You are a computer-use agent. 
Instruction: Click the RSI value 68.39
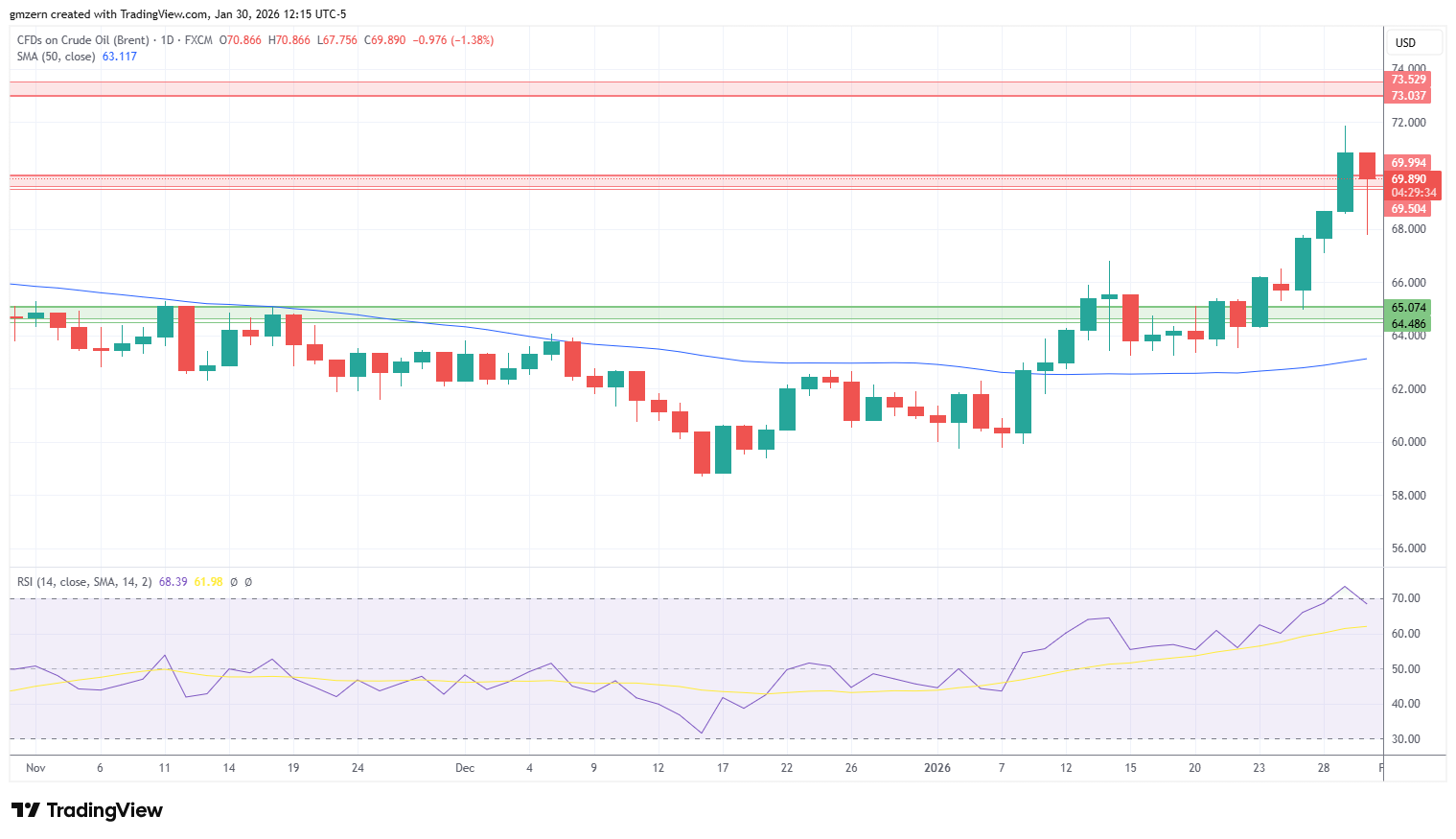(173, 582)
